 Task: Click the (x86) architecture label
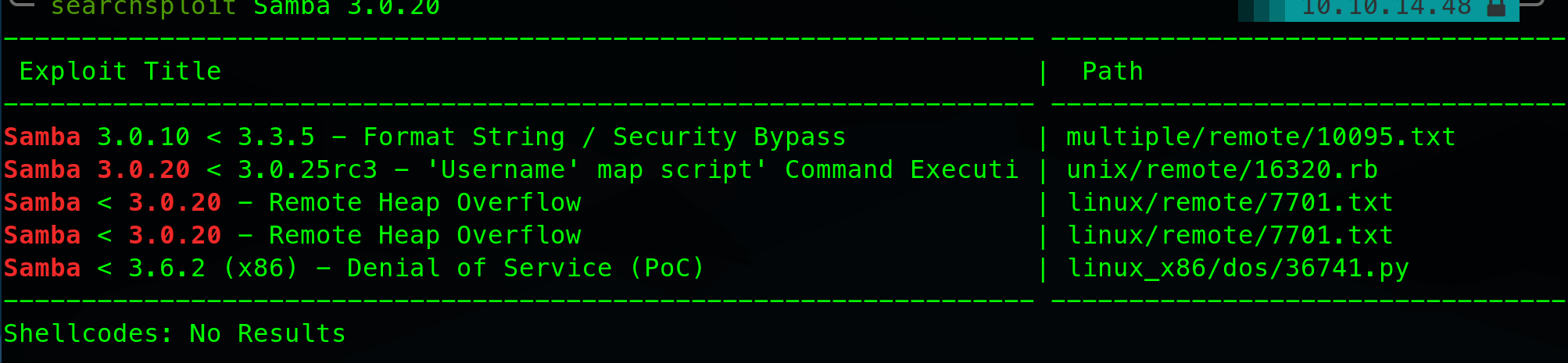[x=260, y=269]
